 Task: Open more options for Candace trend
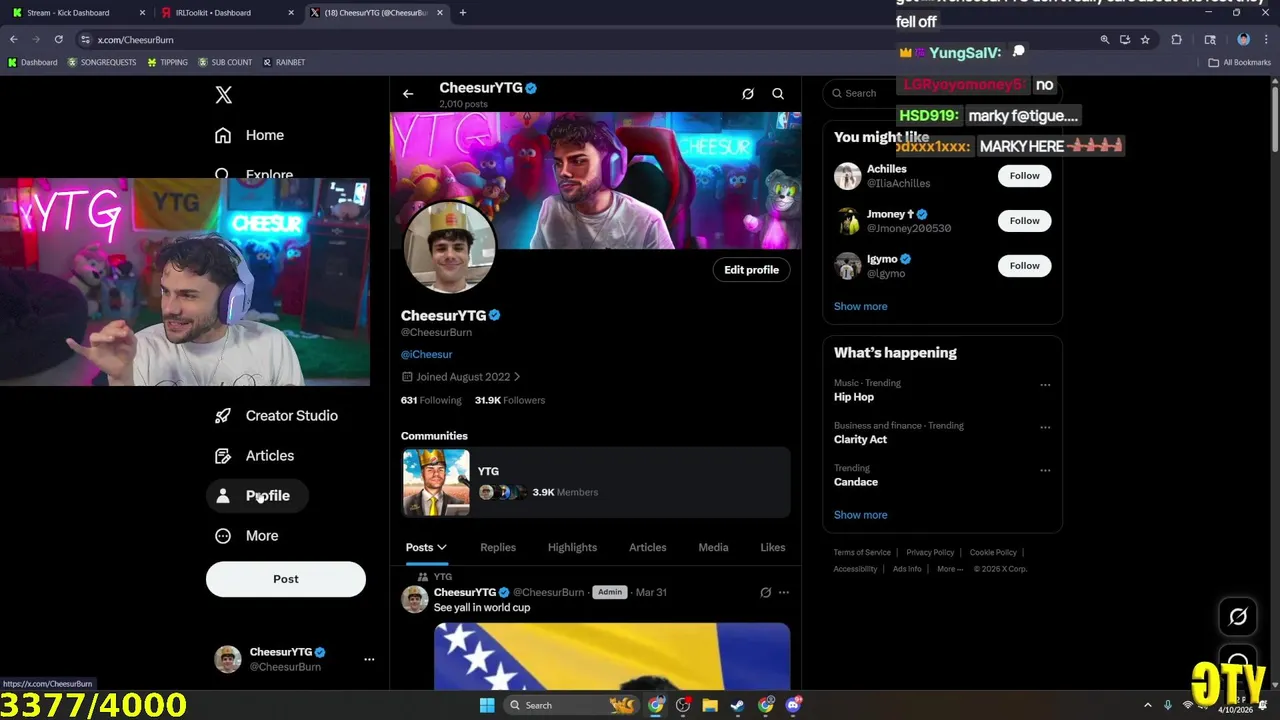pos(1045,470)
